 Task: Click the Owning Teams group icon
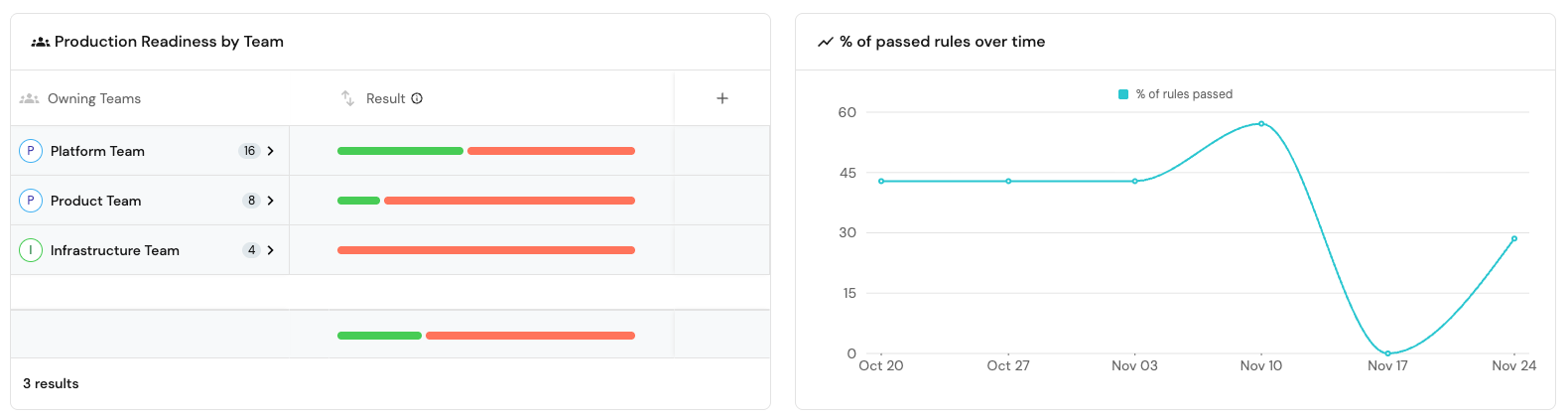30,98
